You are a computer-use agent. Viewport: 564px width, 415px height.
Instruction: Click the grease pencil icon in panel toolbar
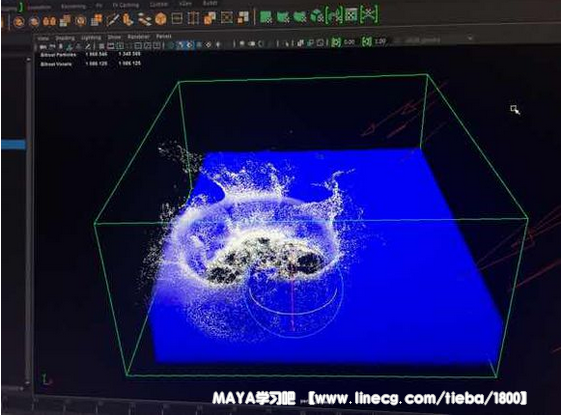[88, 46]
